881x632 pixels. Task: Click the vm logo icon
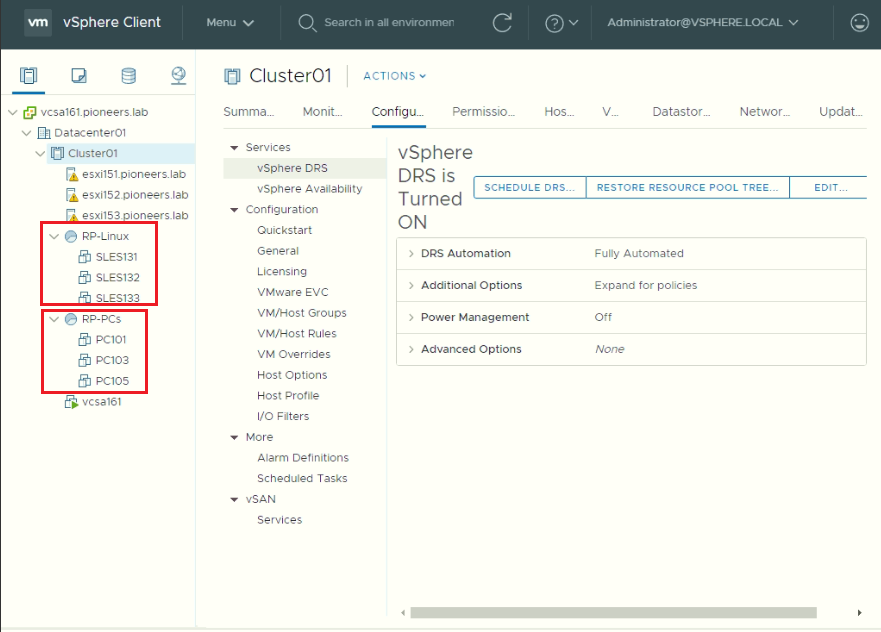[38, 22]
